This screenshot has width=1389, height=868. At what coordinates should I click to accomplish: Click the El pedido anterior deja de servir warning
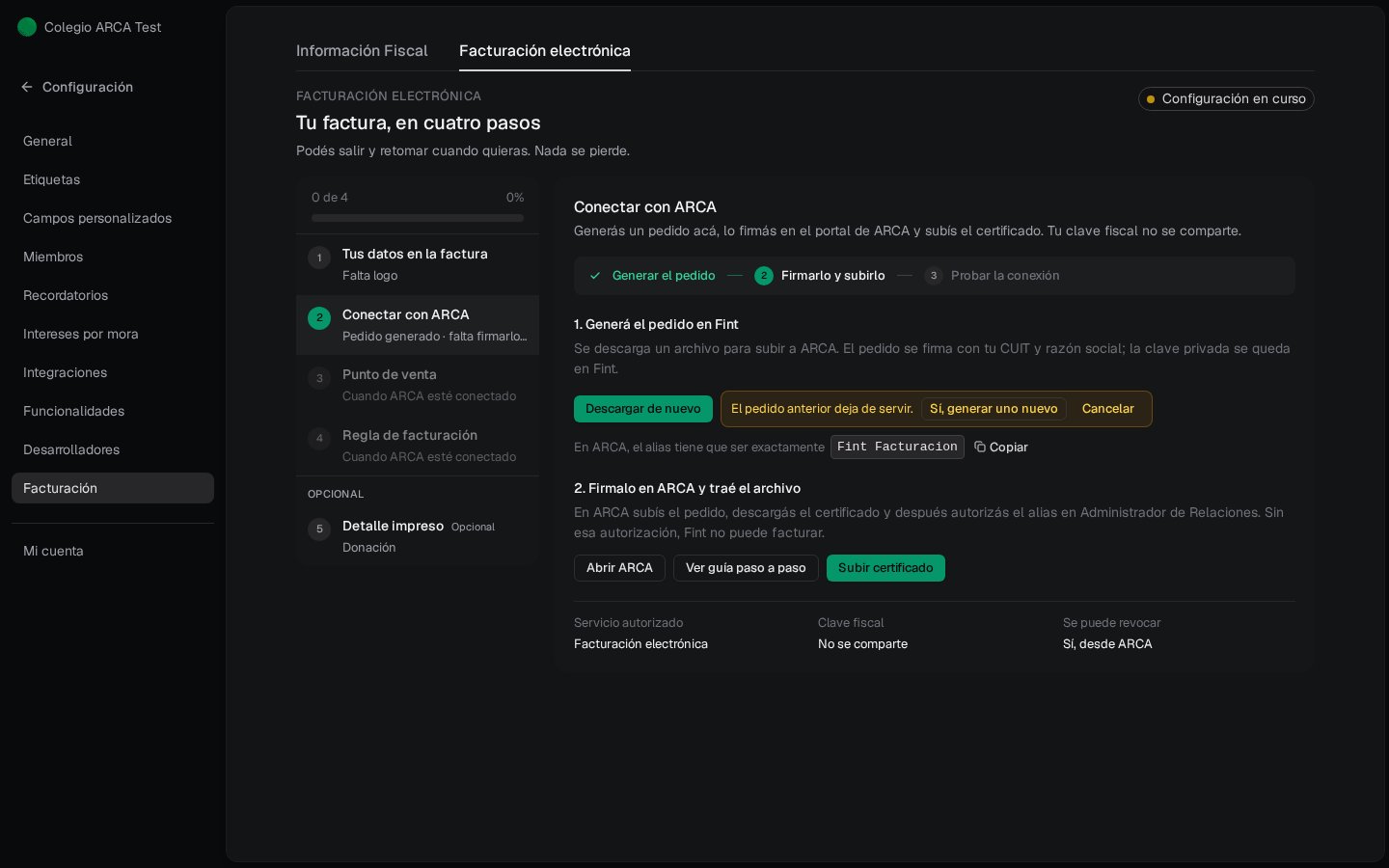click(822, 409)
